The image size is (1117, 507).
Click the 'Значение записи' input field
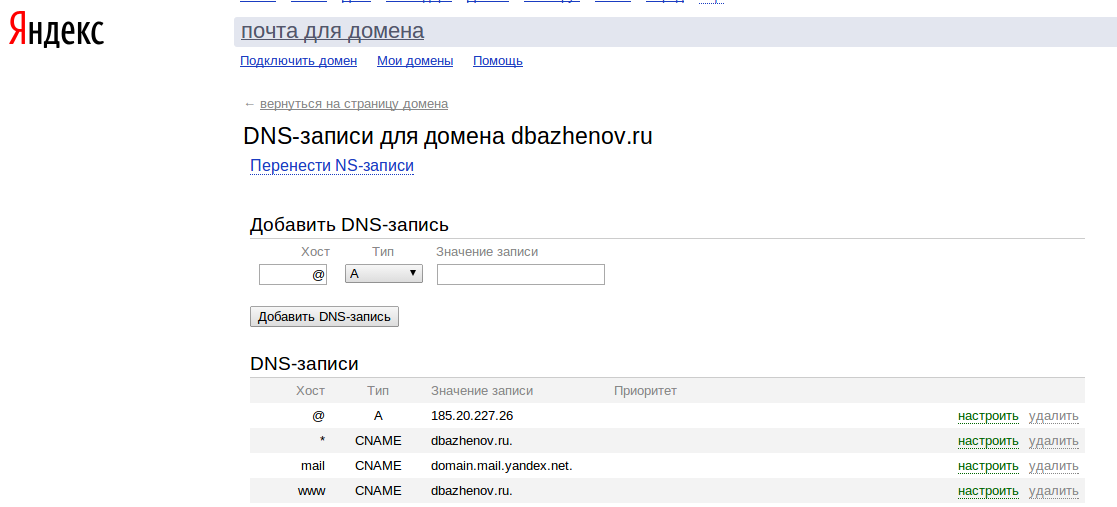coord(520,274)
